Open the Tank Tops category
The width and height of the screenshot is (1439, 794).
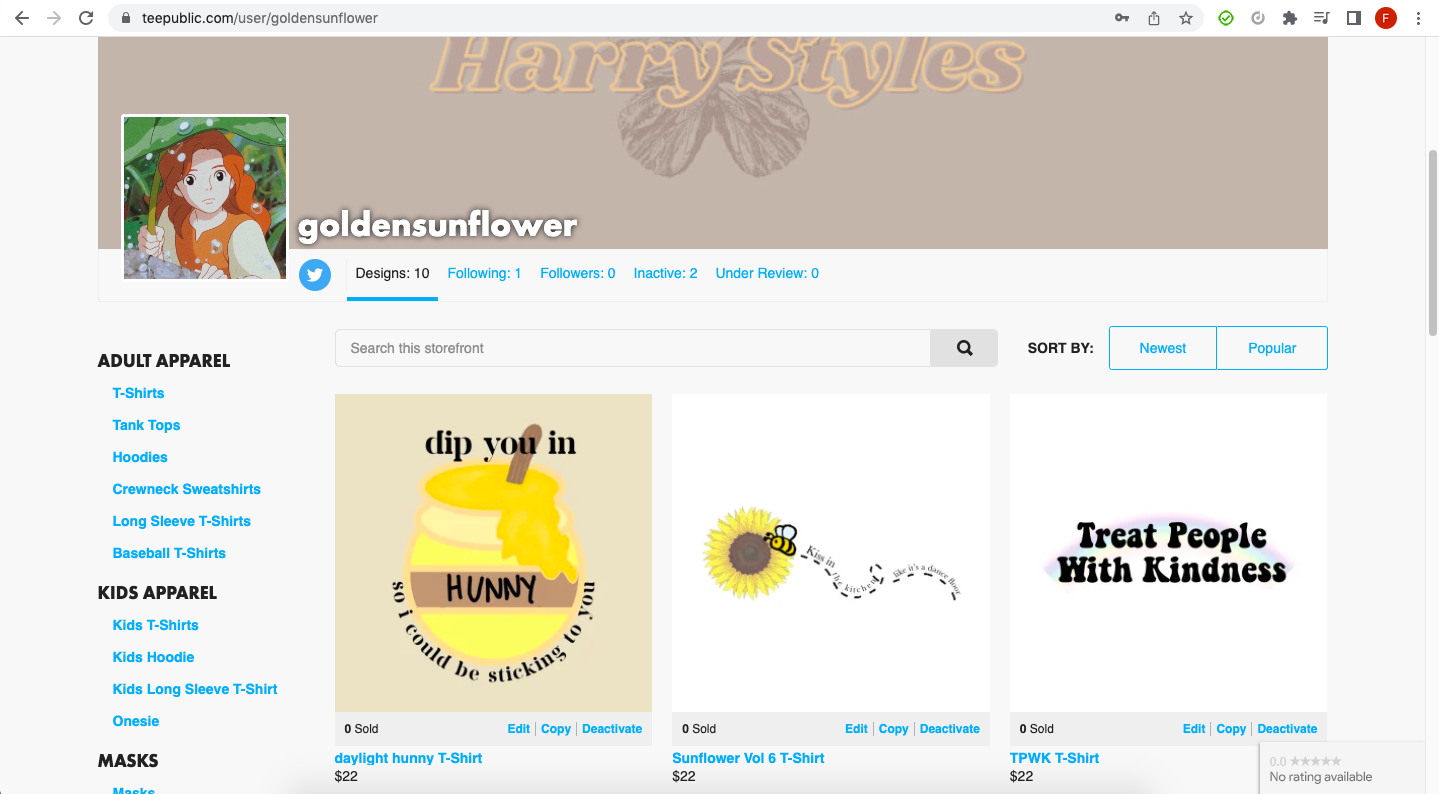click(x=147, y=425)
